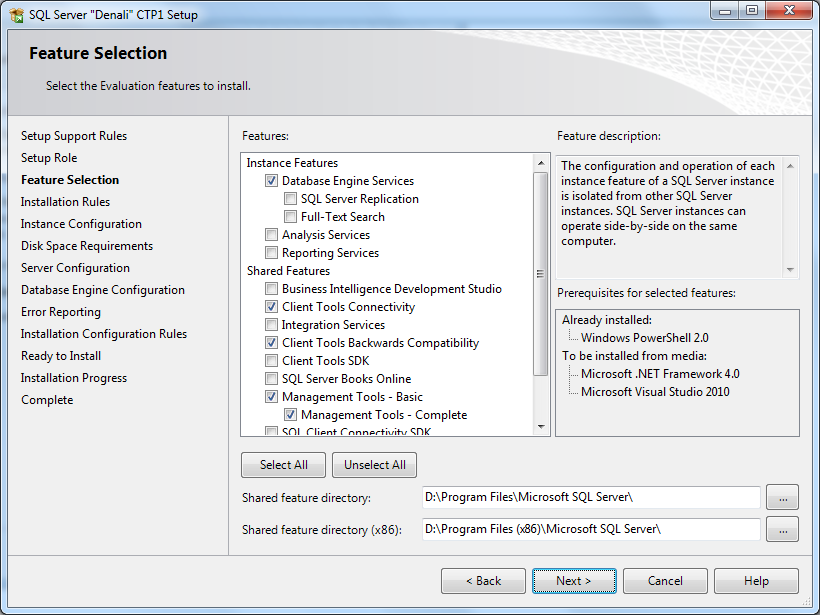Viewport: 820px width, 615px height.
Task: Uncheck Client Tools Connectivity
Action: pos(271,307)
